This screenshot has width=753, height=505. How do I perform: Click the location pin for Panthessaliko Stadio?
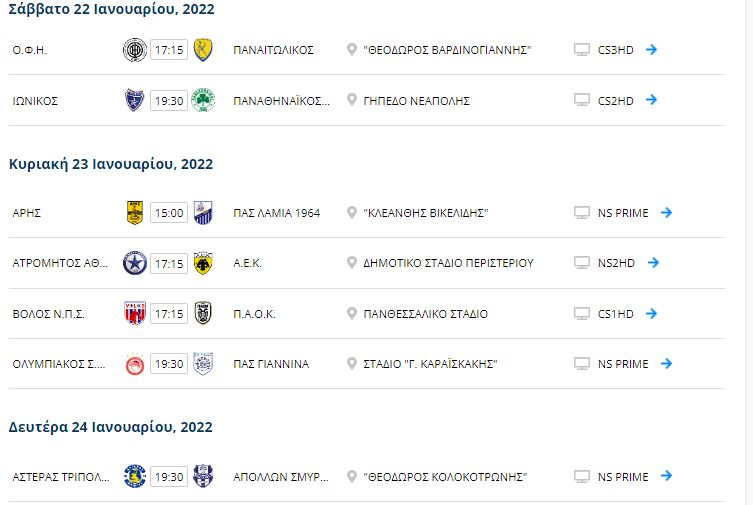coord(352,314)
